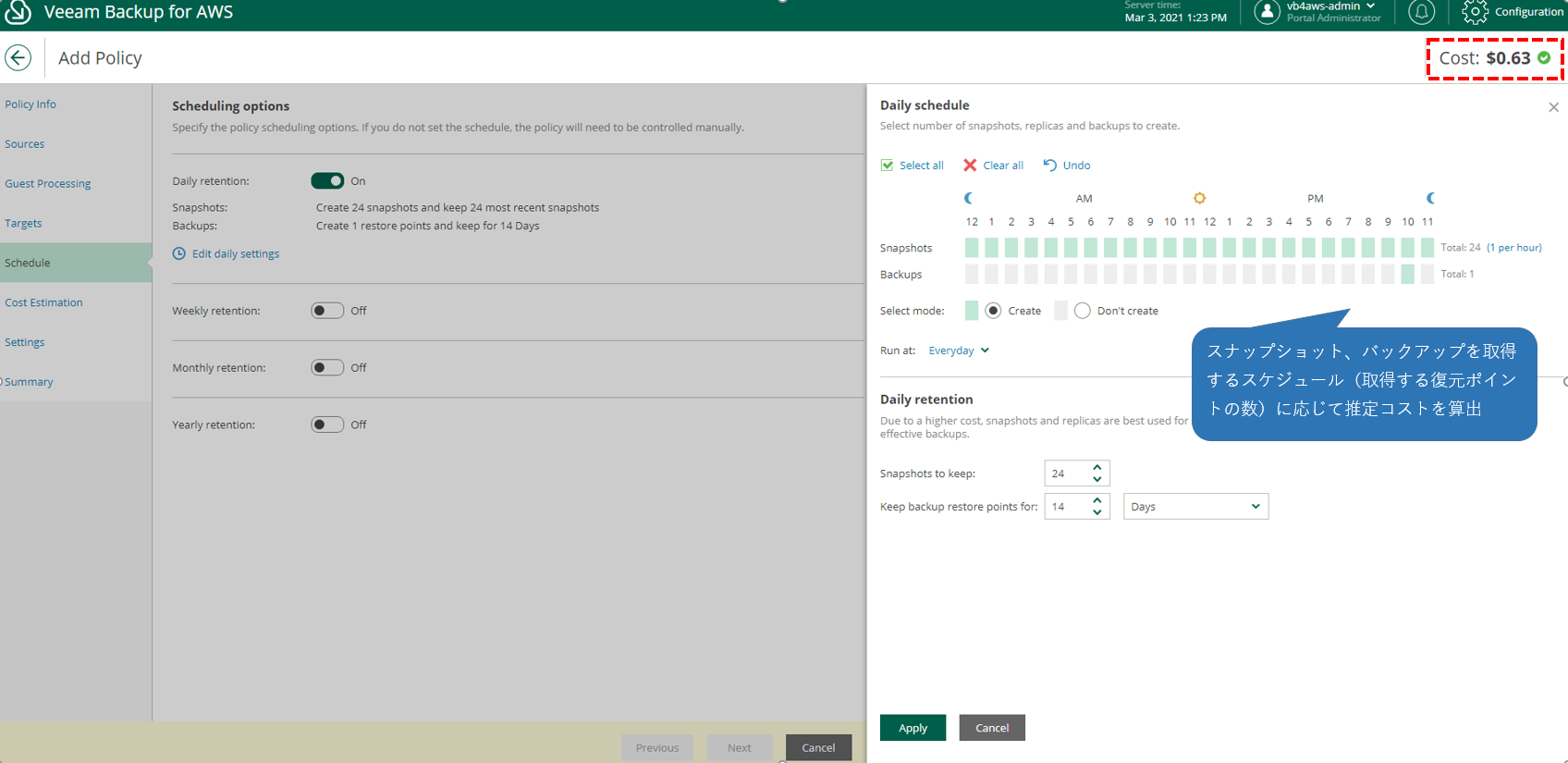
Task: Toggle Snapshots cell for 12 PM
Action: [1209, 247]
